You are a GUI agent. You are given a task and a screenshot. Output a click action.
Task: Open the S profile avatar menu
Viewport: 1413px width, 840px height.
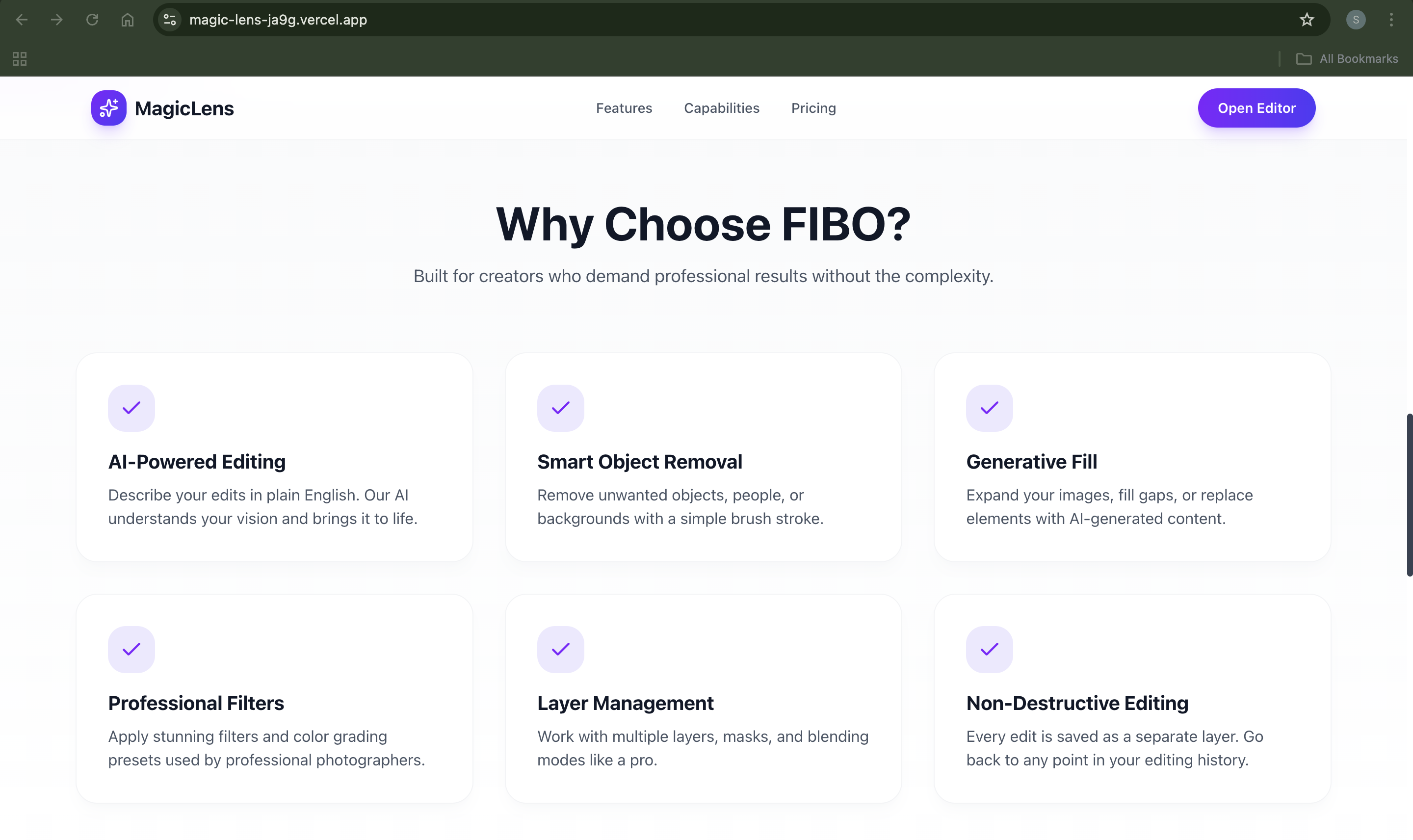[1355, 20]
